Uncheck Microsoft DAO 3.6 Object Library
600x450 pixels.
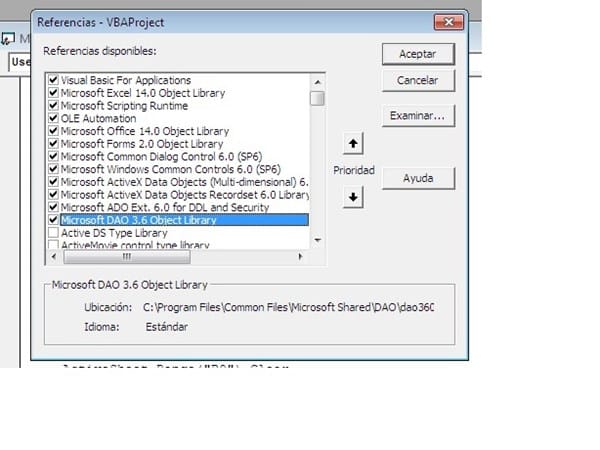(53, 220)
